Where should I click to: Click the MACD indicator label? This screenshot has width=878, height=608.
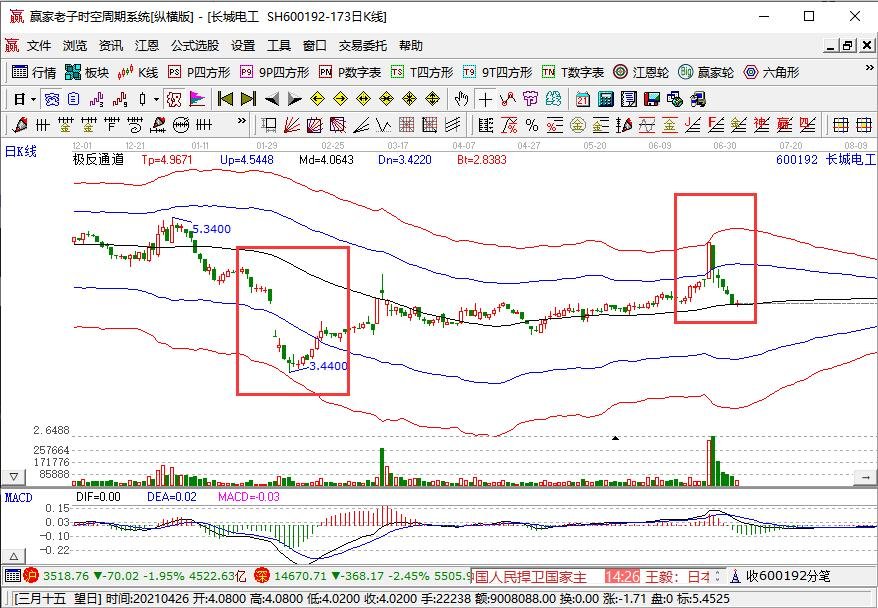18,497
